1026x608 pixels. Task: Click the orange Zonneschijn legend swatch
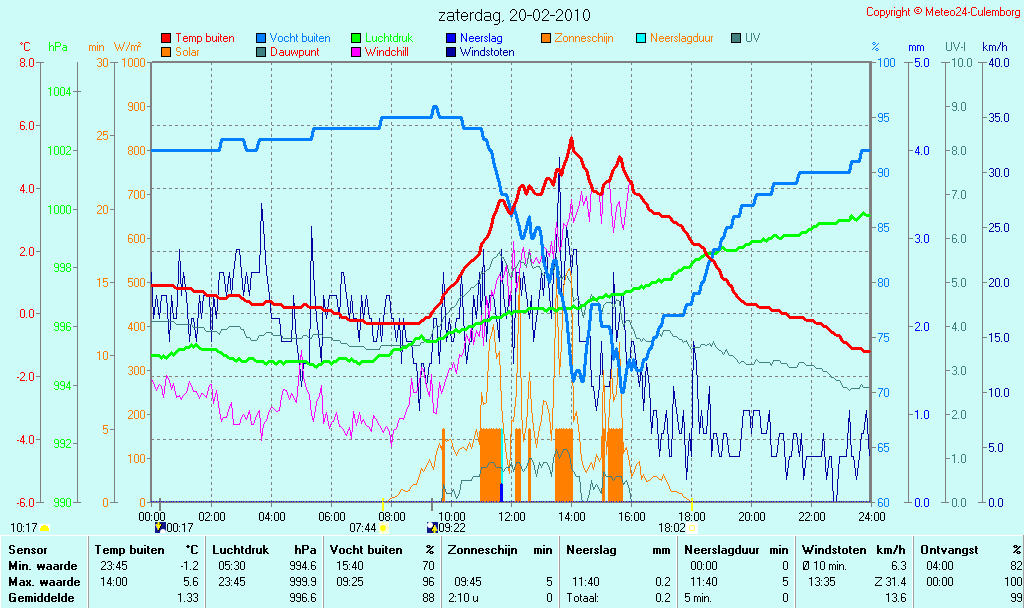pyautogui.click(x=546, y=39)
